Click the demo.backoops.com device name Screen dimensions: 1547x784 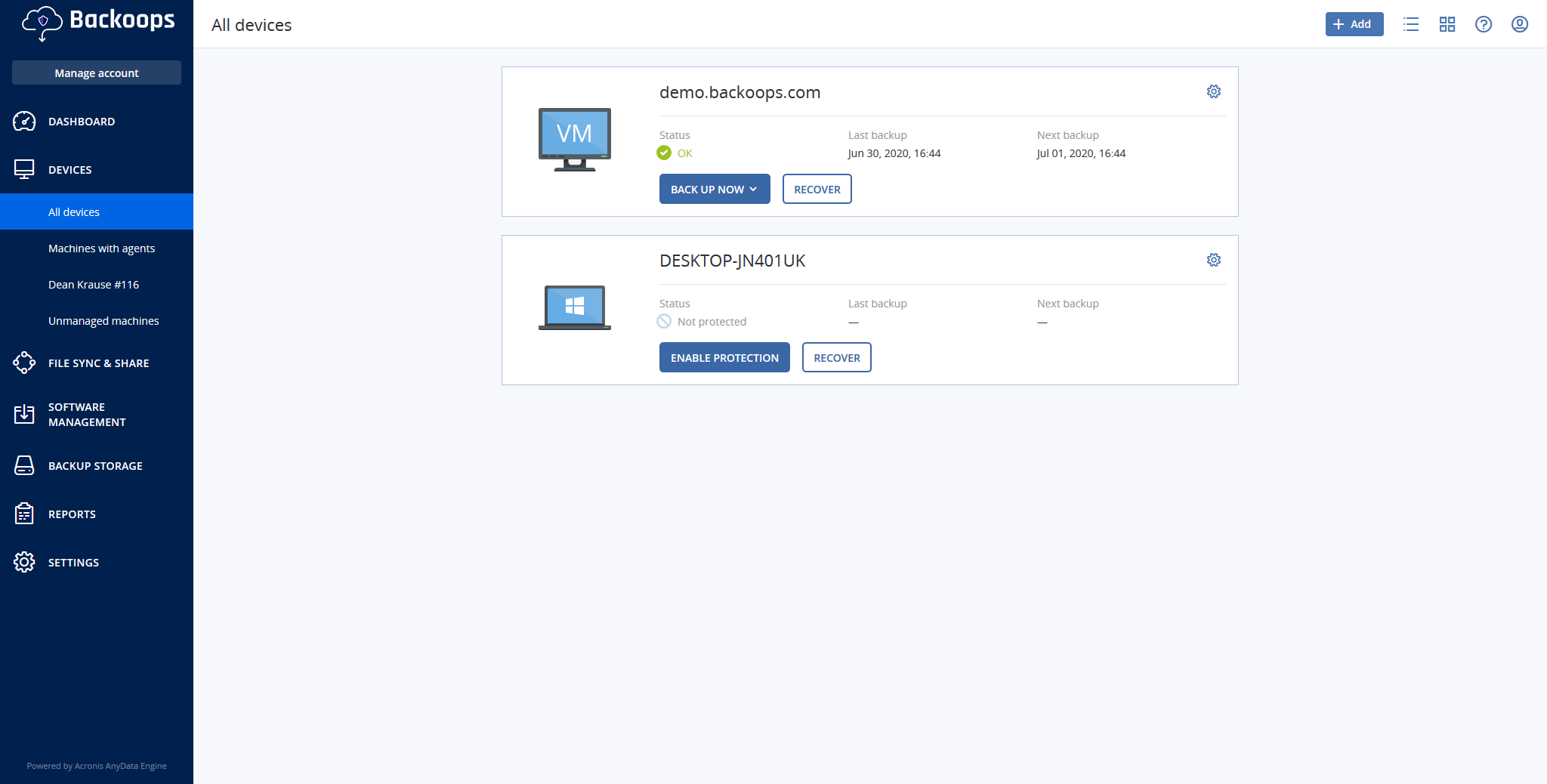tap(740, 92)
